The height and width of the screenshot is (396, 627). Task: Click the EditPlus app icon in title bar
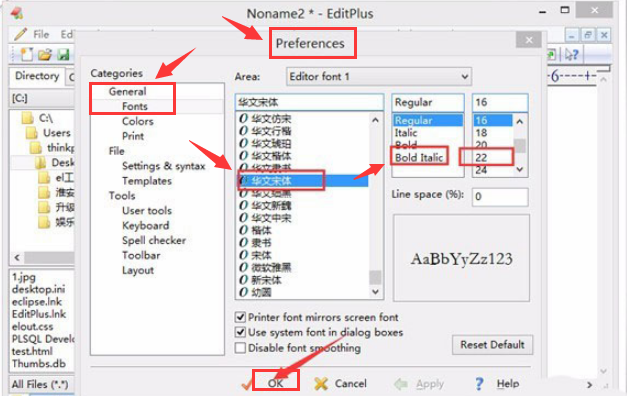tap(16, 13)
